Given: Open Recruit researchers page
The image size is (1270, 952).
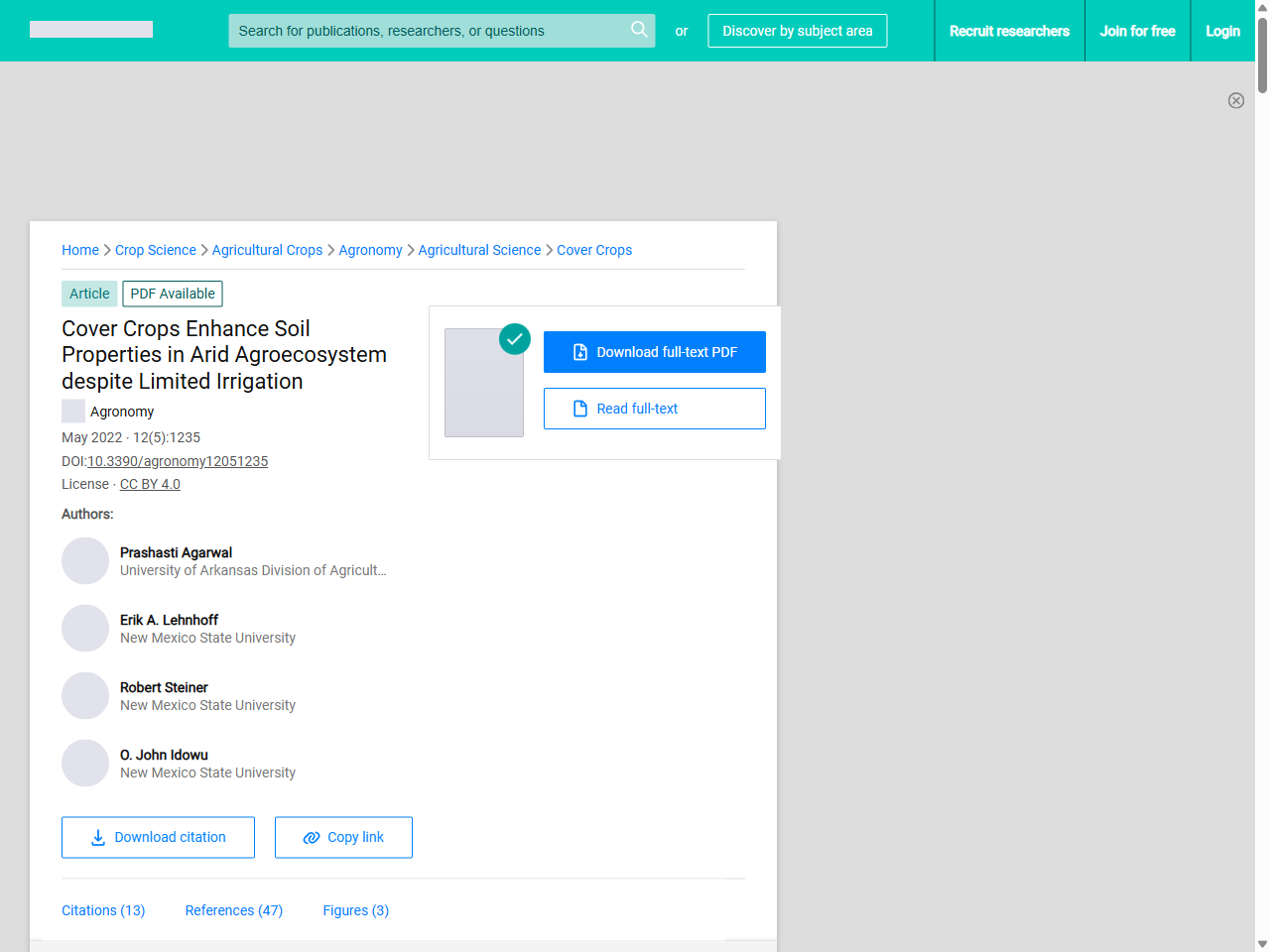Looking at the screenshot, I should pos(1009,31).
